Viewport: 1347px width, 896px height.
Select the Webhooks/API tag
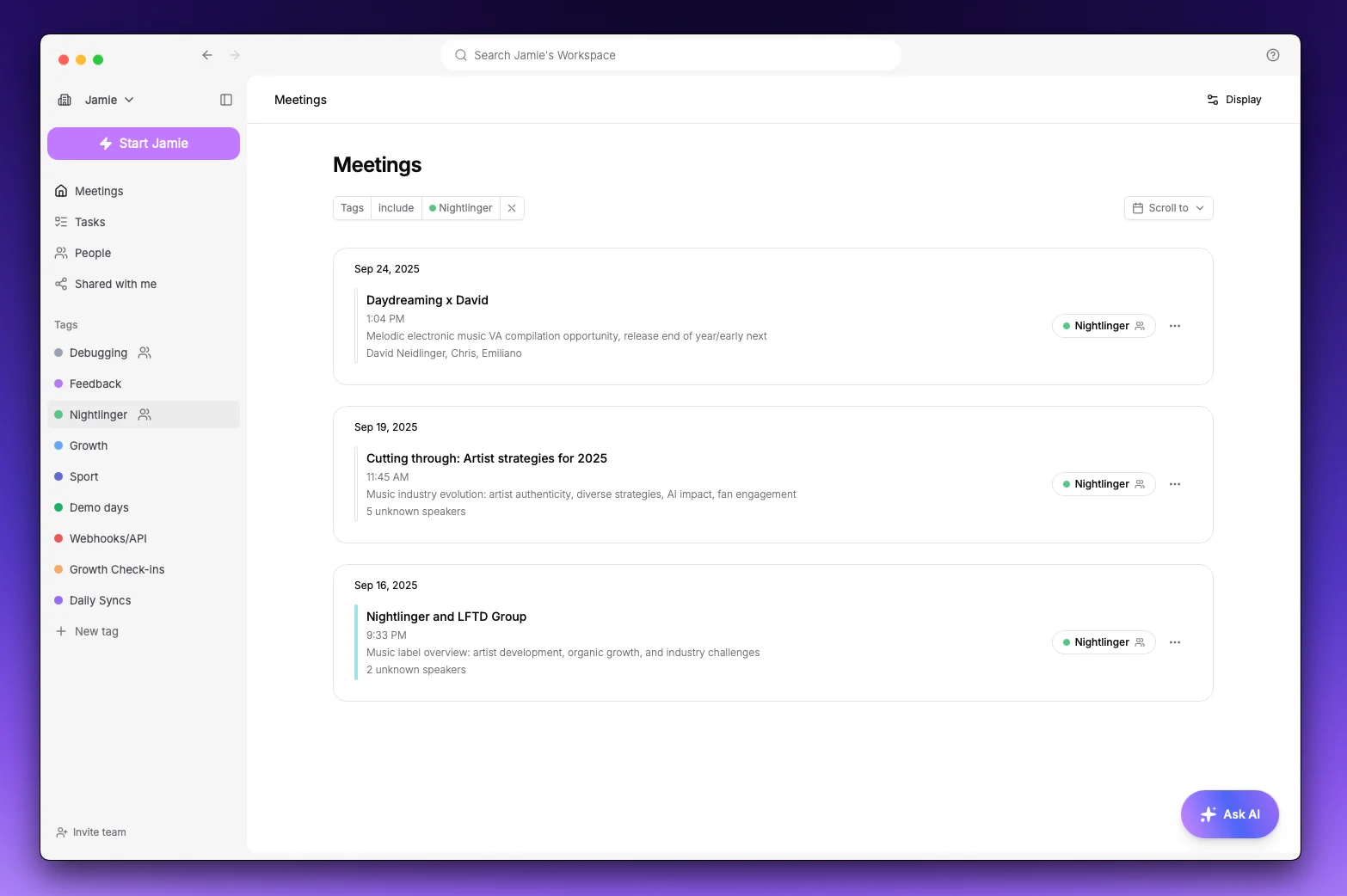pos(144,538)
